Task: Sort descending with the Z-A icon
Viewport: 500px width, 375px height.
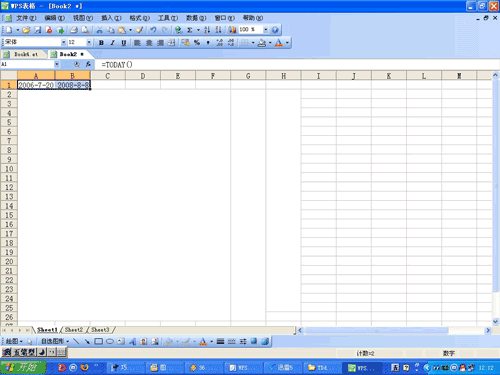Action: [x=218, y=30]
